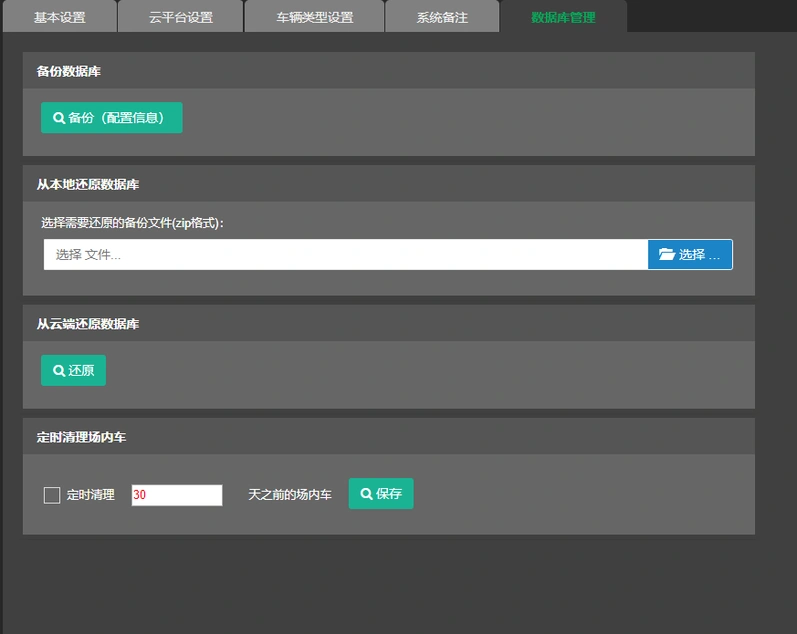Open the 车辆类型设置 tab
The width and height of the screenshot is (797, 634).
pyautogui.click(x=314, y=17)
